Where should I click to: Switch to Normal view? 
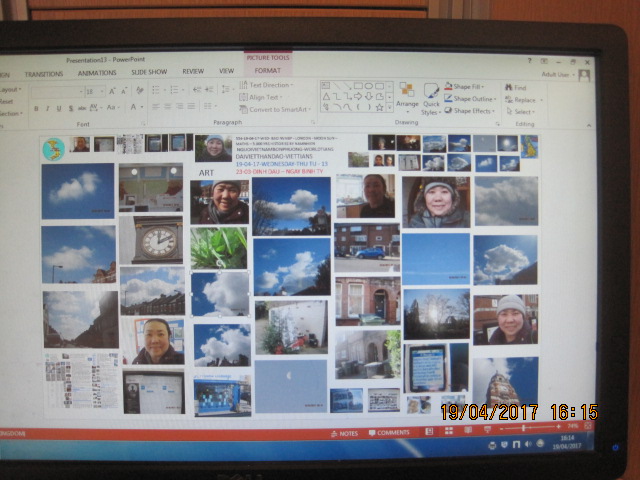click(x=429, y=431)
